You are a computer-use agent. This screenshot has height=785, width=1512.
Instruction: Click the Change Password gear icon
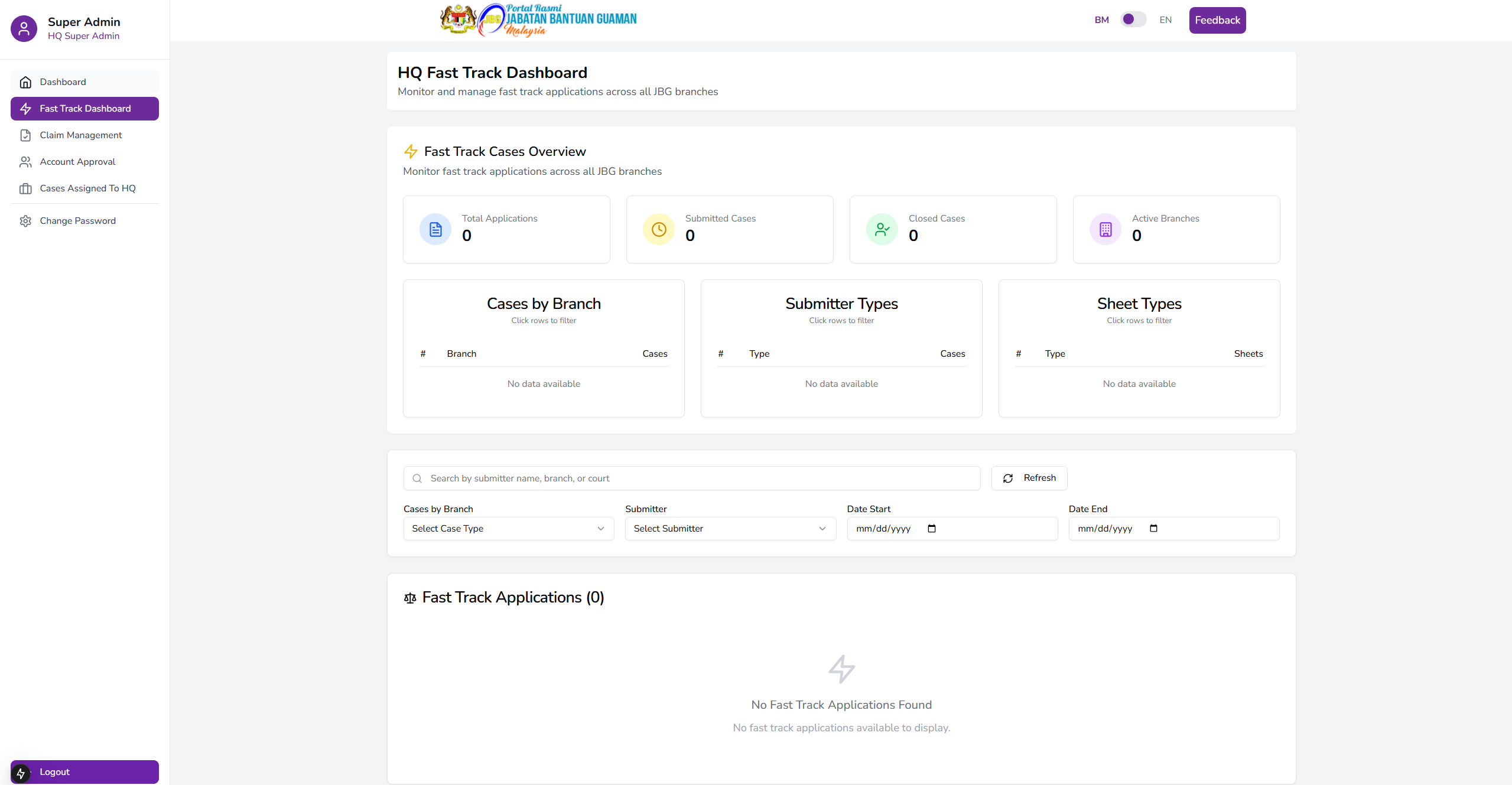25,221
